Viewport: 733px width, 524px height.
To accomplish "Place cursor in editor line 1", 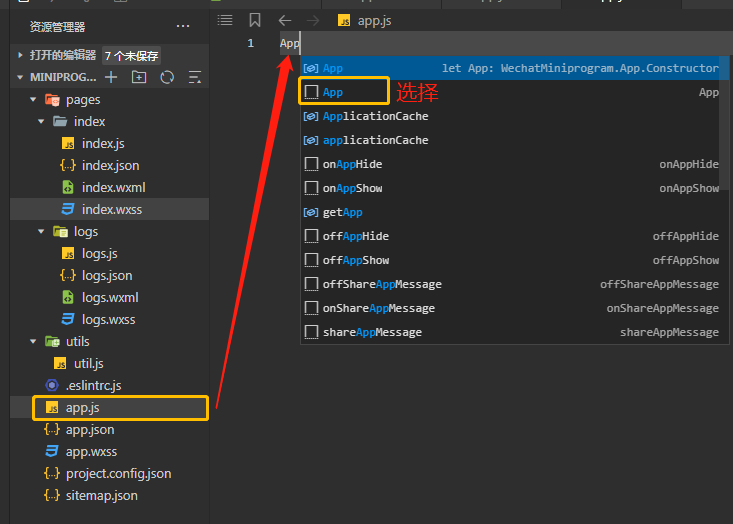I will [506, 43].
